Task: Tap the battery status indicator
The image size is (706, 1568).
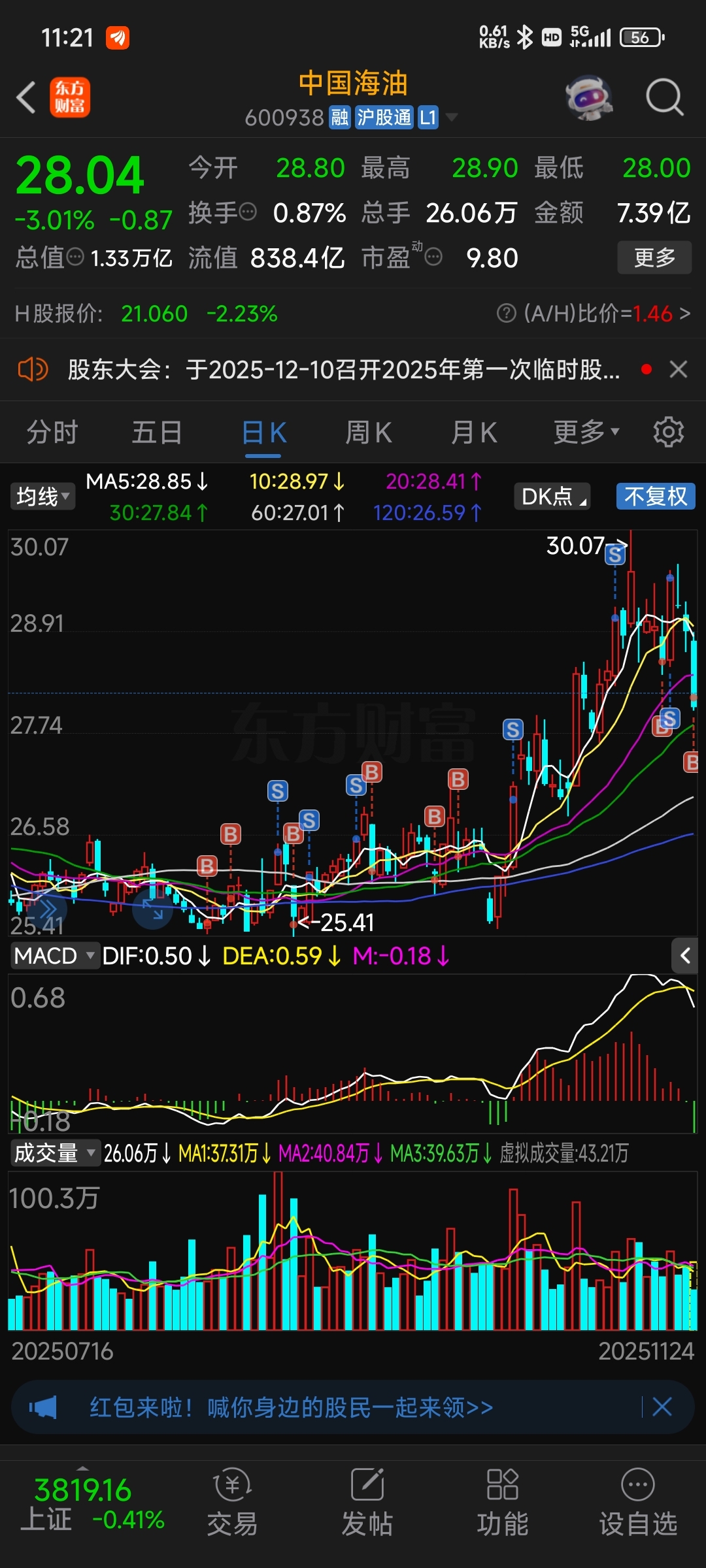Action: [642, 37]
